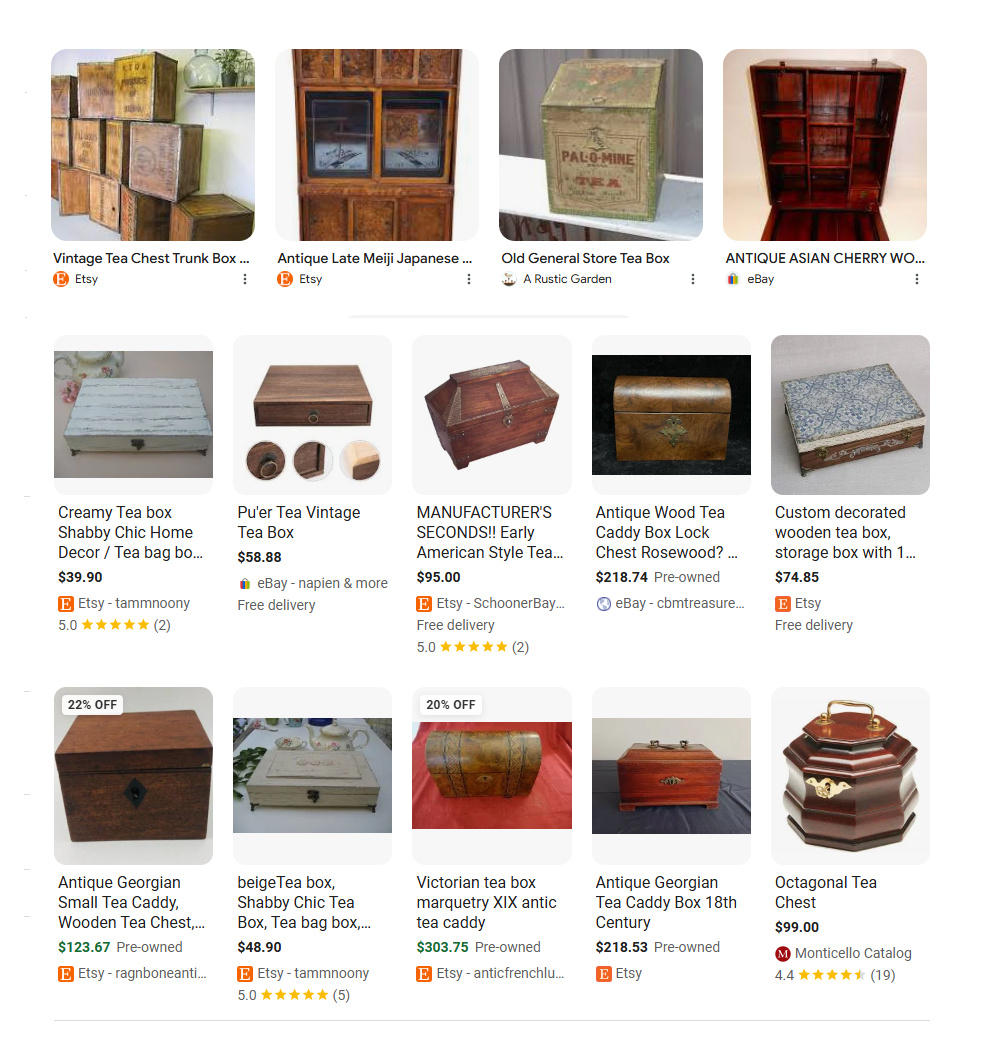This screenshot has height=1041, width=986.
Task: Select the light wood corner variant of Pu'er Tea Box
Action: 360,460
